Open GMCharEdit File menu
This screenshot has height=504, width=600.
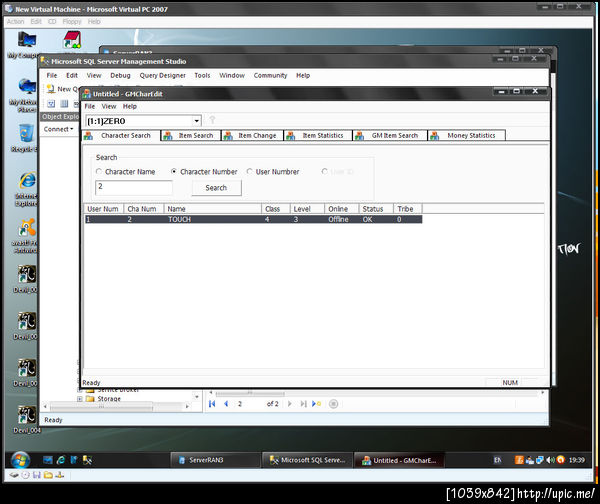pyautogui.click(x=90, y=106)
